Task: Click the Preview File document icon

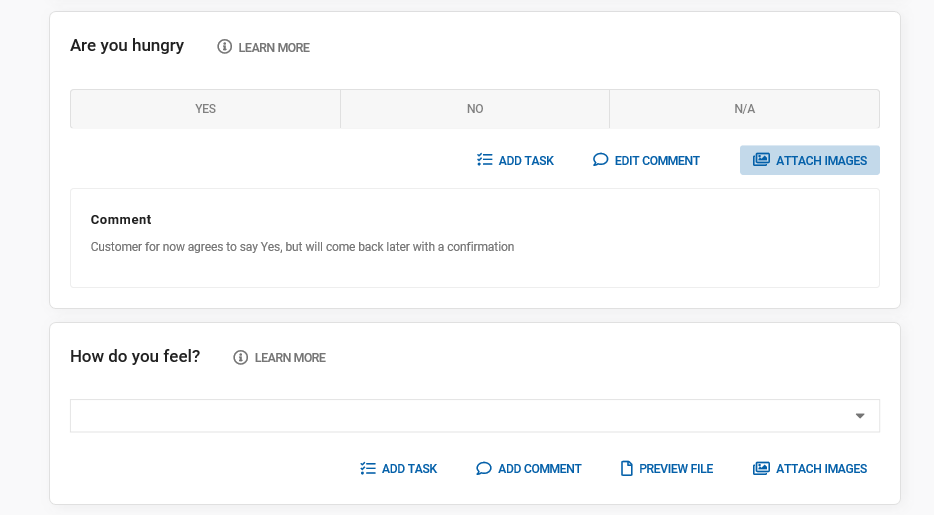Action: [x=627, y=468]
